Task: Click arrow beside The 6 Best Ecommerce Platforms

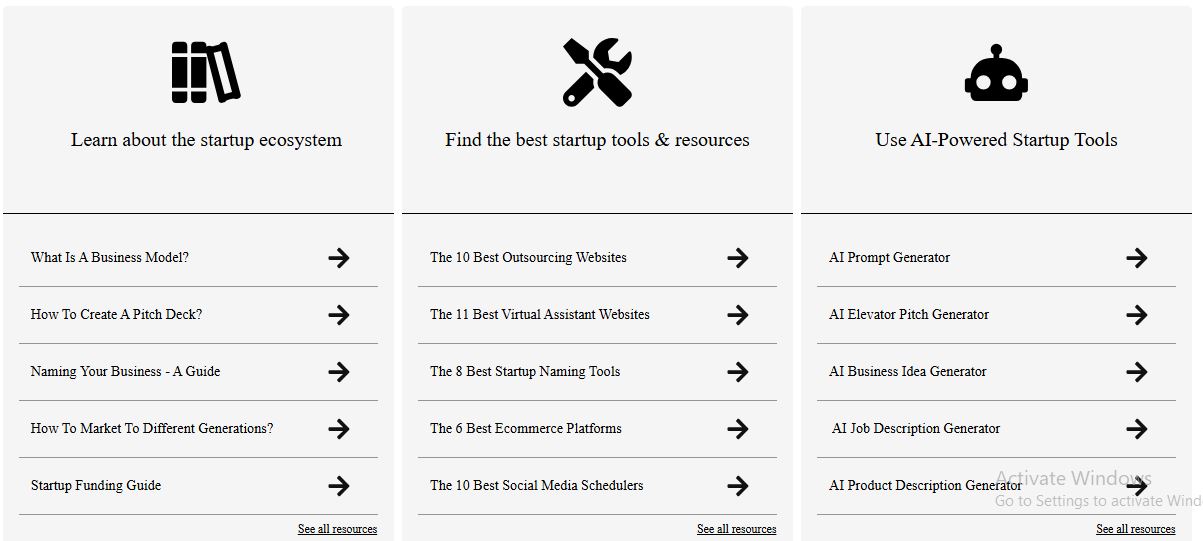Action: pos(738,429)
